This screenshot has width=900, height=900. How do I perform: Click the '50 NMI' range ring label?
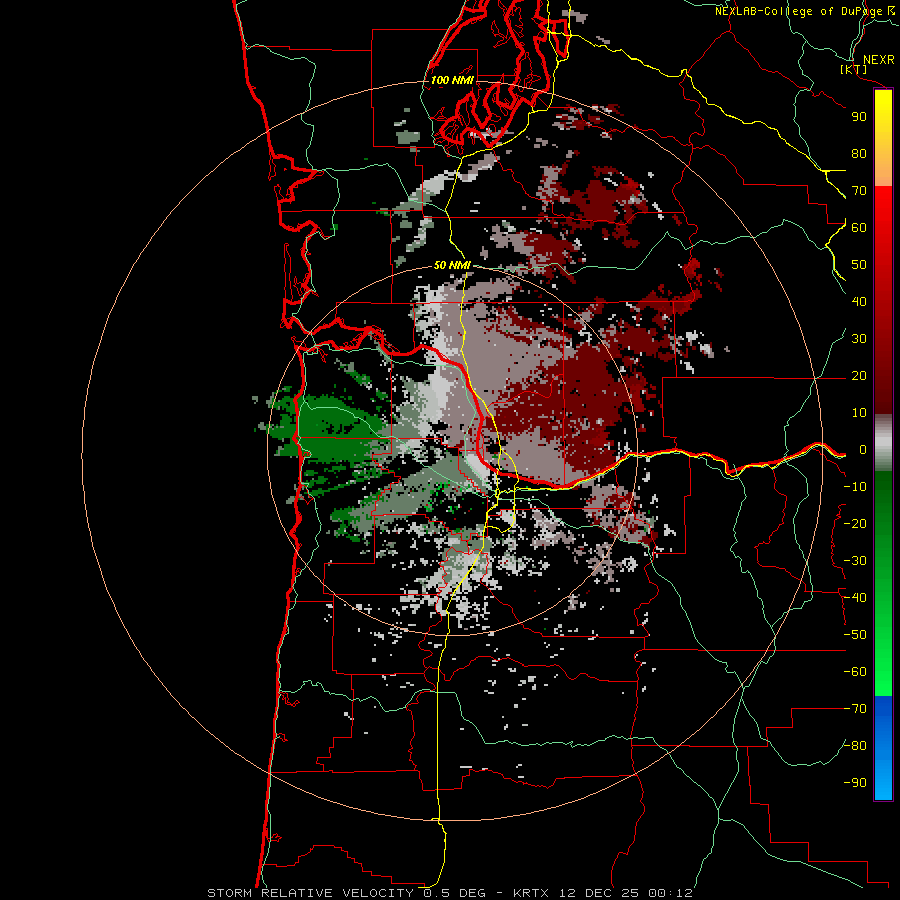pos(452,265)
